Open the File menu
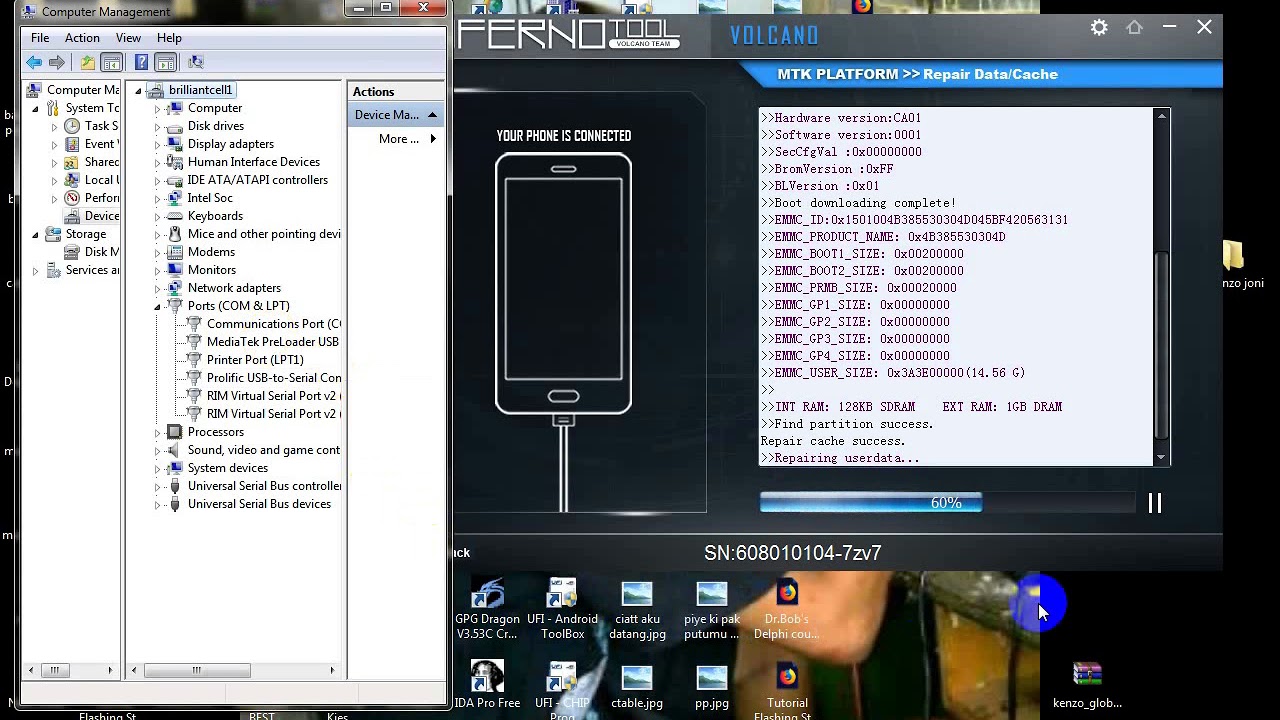Viewport: 1280px width, 720px height. point(40,38)
